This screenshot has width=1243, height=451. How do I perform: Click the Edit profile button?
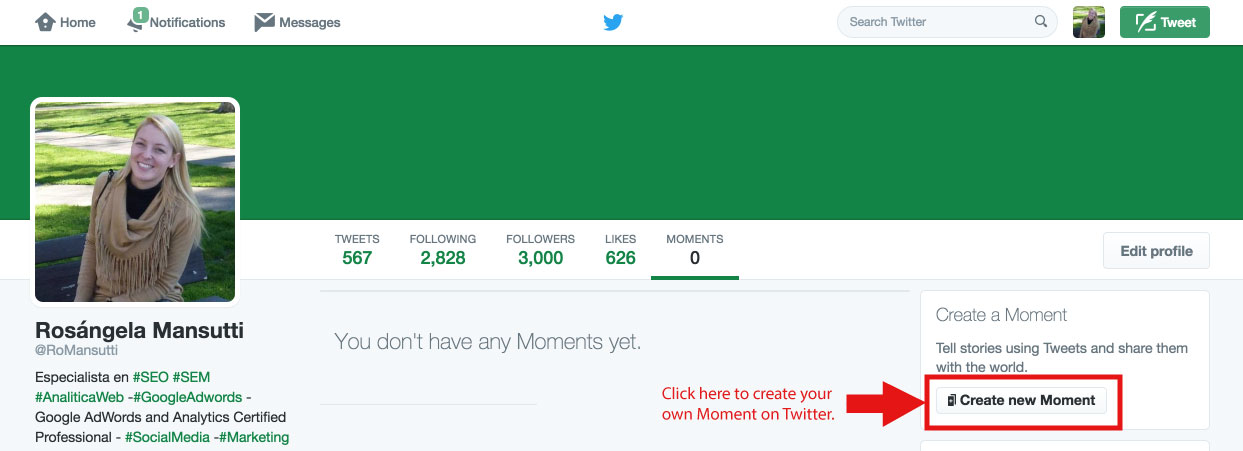(1155, 251)
